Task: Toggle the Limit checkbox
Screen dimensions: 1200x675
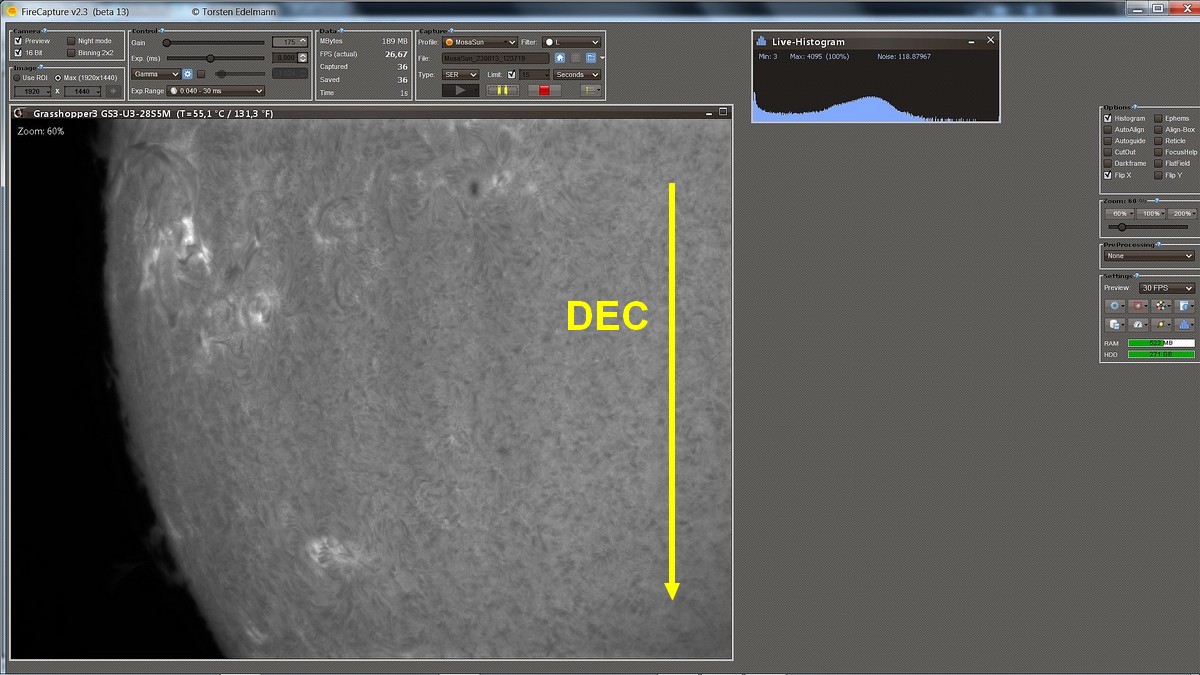Action: pos(512,74)
